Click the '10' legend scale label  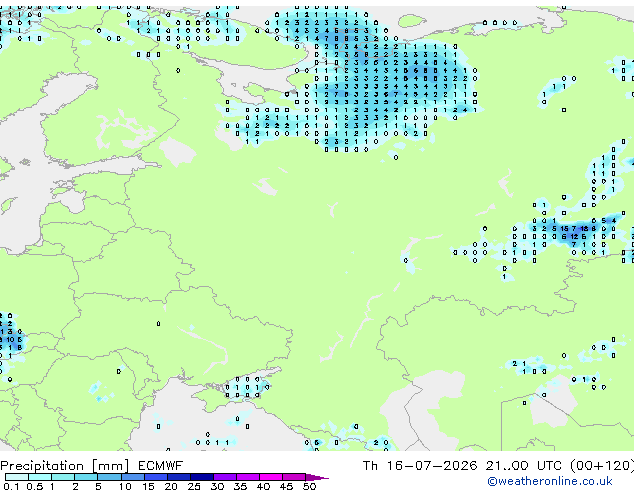click(125, 486)
